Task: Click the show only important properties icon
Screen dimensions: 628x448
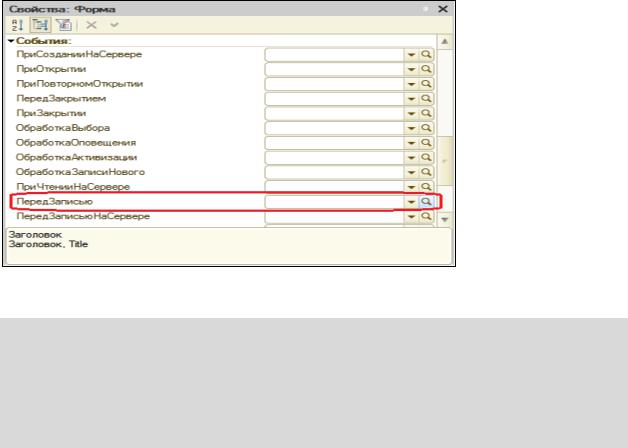Action: (x=64, y=25)
